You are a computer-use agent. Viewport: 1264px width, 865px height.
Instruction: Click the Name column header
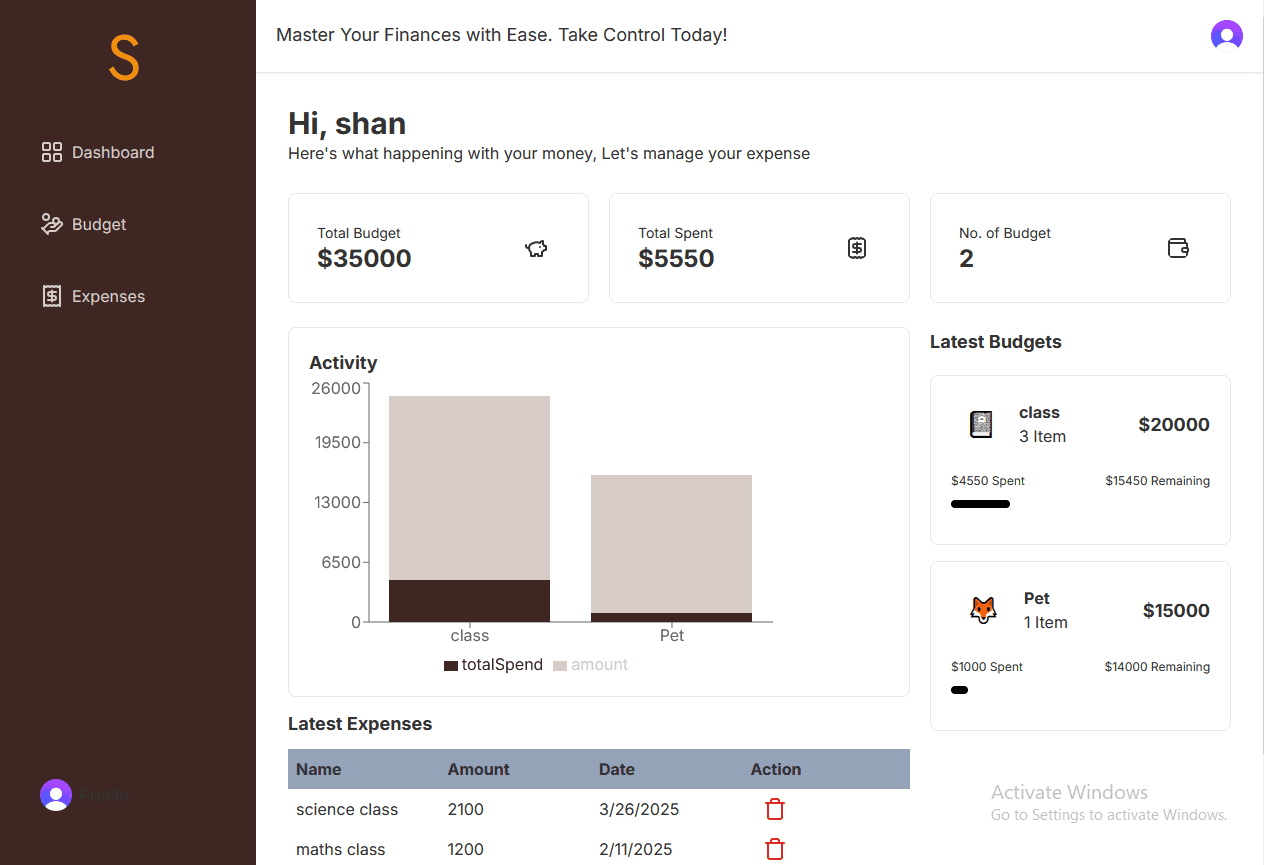coord(318,769)
